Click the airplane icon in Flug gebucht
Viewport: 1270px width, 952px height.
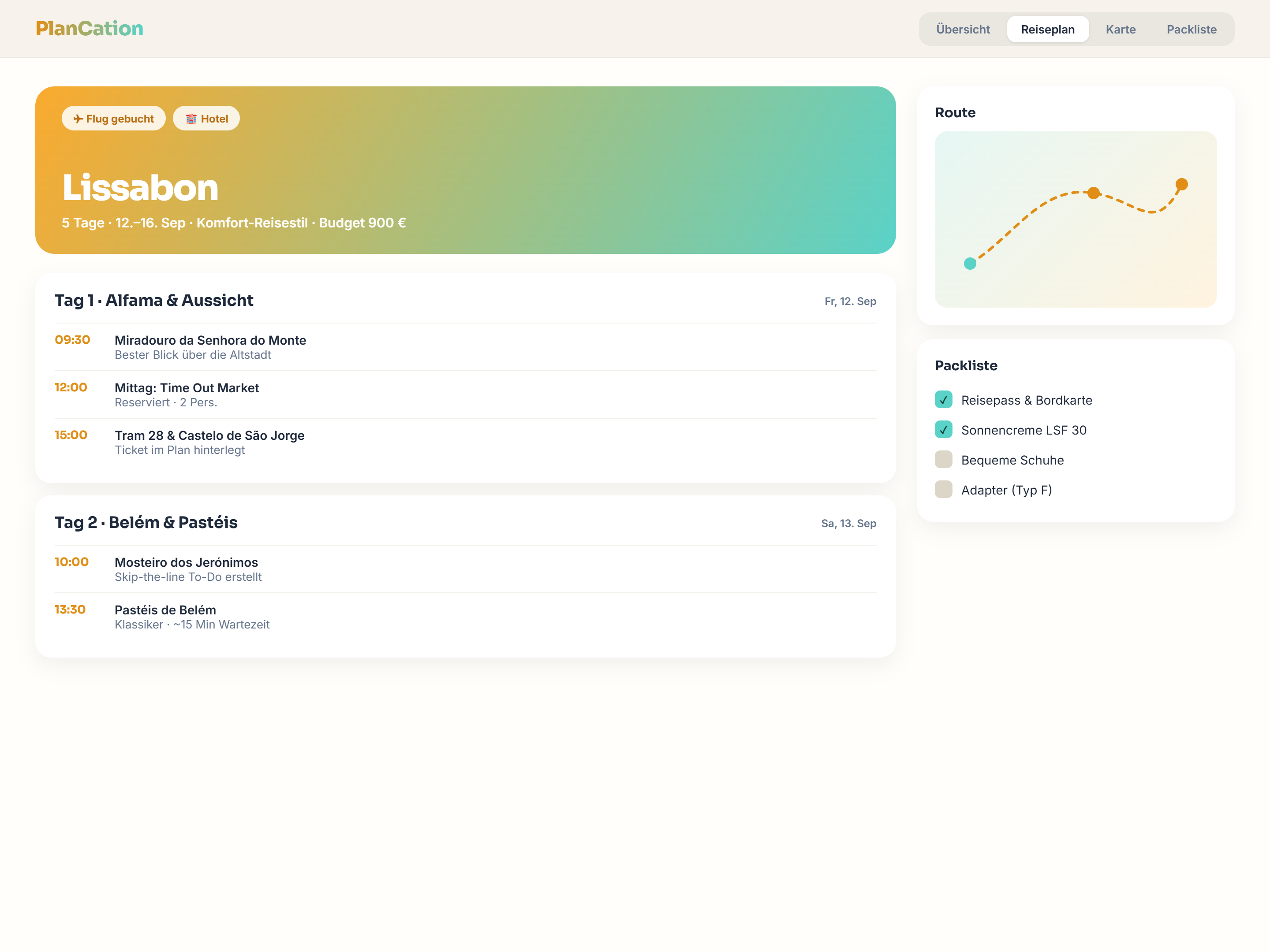78,119
